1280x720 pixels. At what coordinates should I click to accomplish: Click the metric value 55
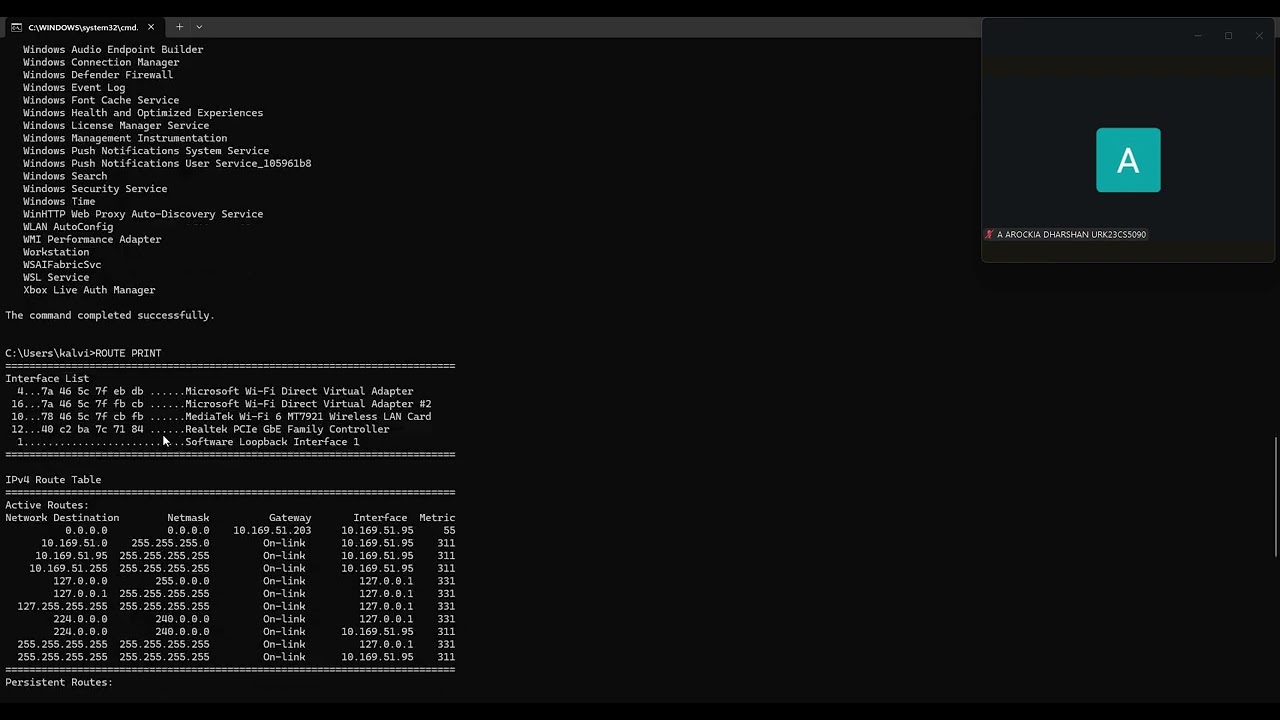(449, 531)
